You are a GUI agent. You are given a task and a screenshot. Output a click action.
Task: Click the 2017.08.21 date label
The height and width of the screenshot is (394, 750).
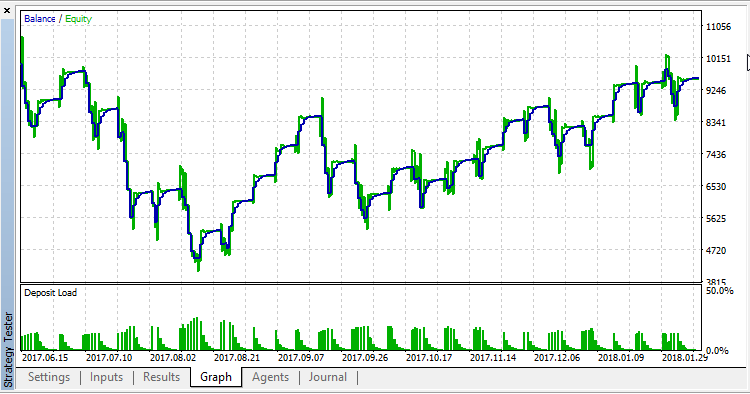point(237,358)
